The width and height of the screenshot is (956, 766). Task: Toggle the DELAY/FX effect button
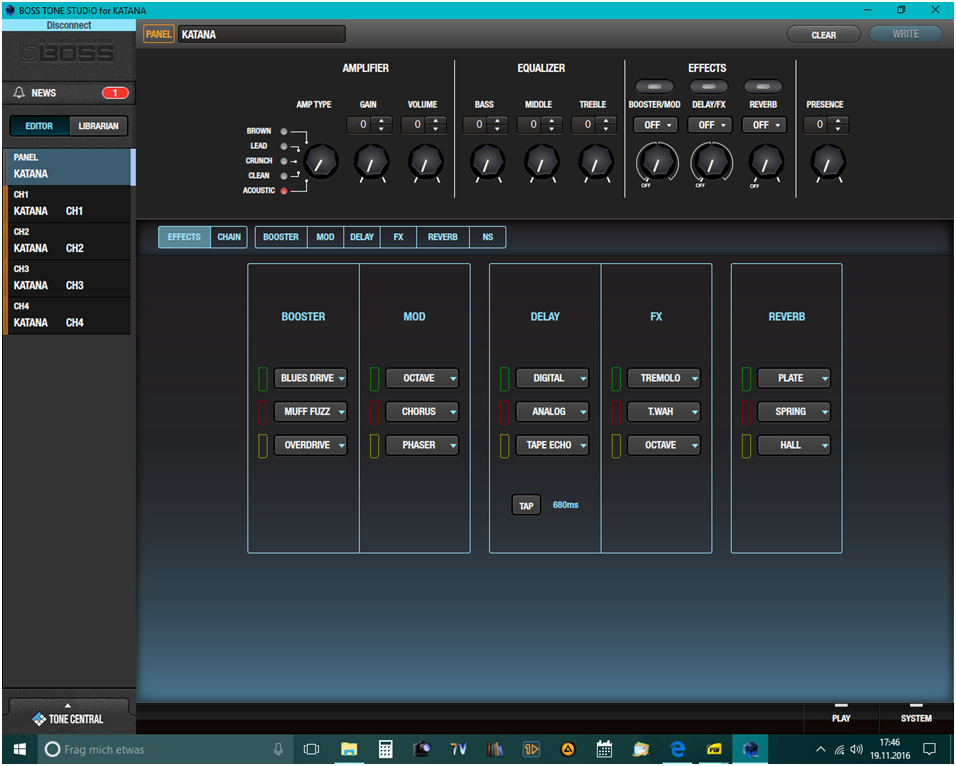pyautogui.click(x=708, y=87)
